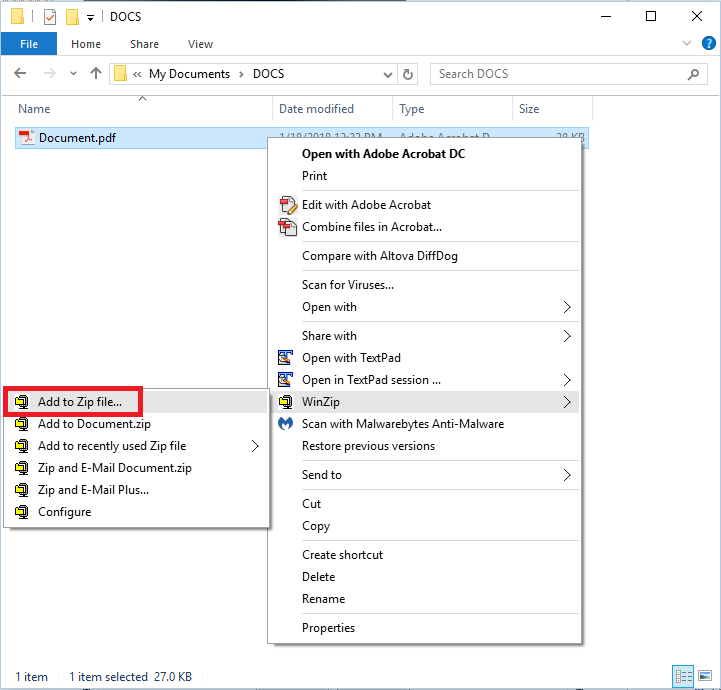721x690 pixels.
Task: Expand the Send to submenu
Action: tap(567, 475)
